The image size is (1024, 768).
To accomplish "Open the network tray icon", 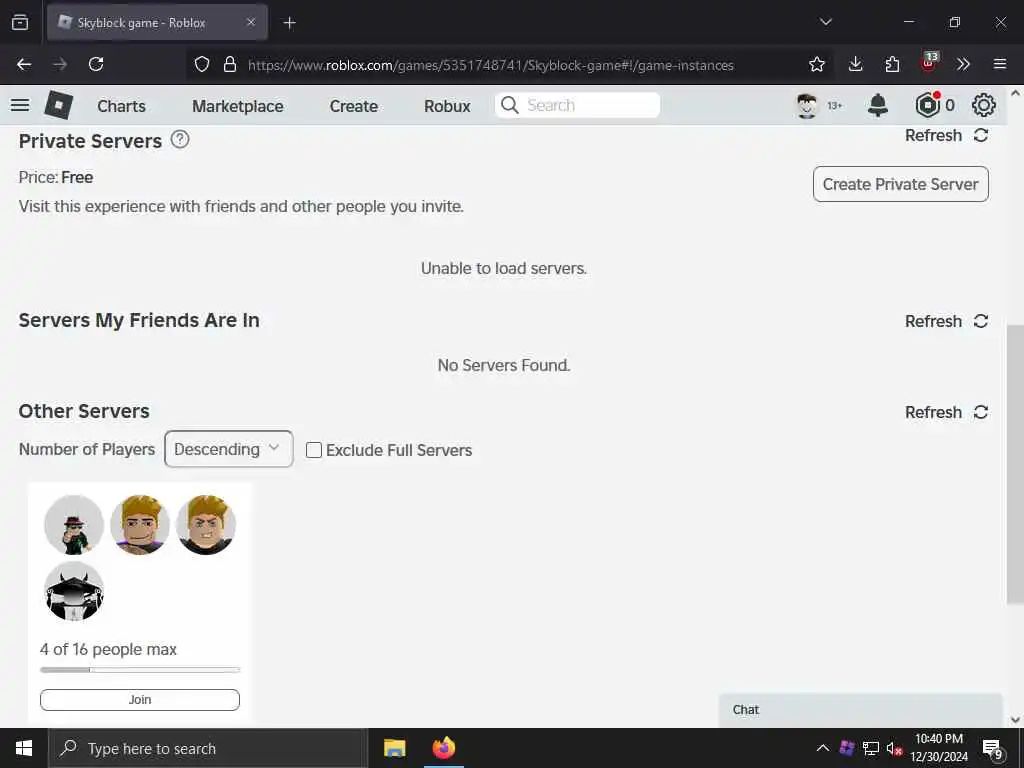I will (871, 748).
